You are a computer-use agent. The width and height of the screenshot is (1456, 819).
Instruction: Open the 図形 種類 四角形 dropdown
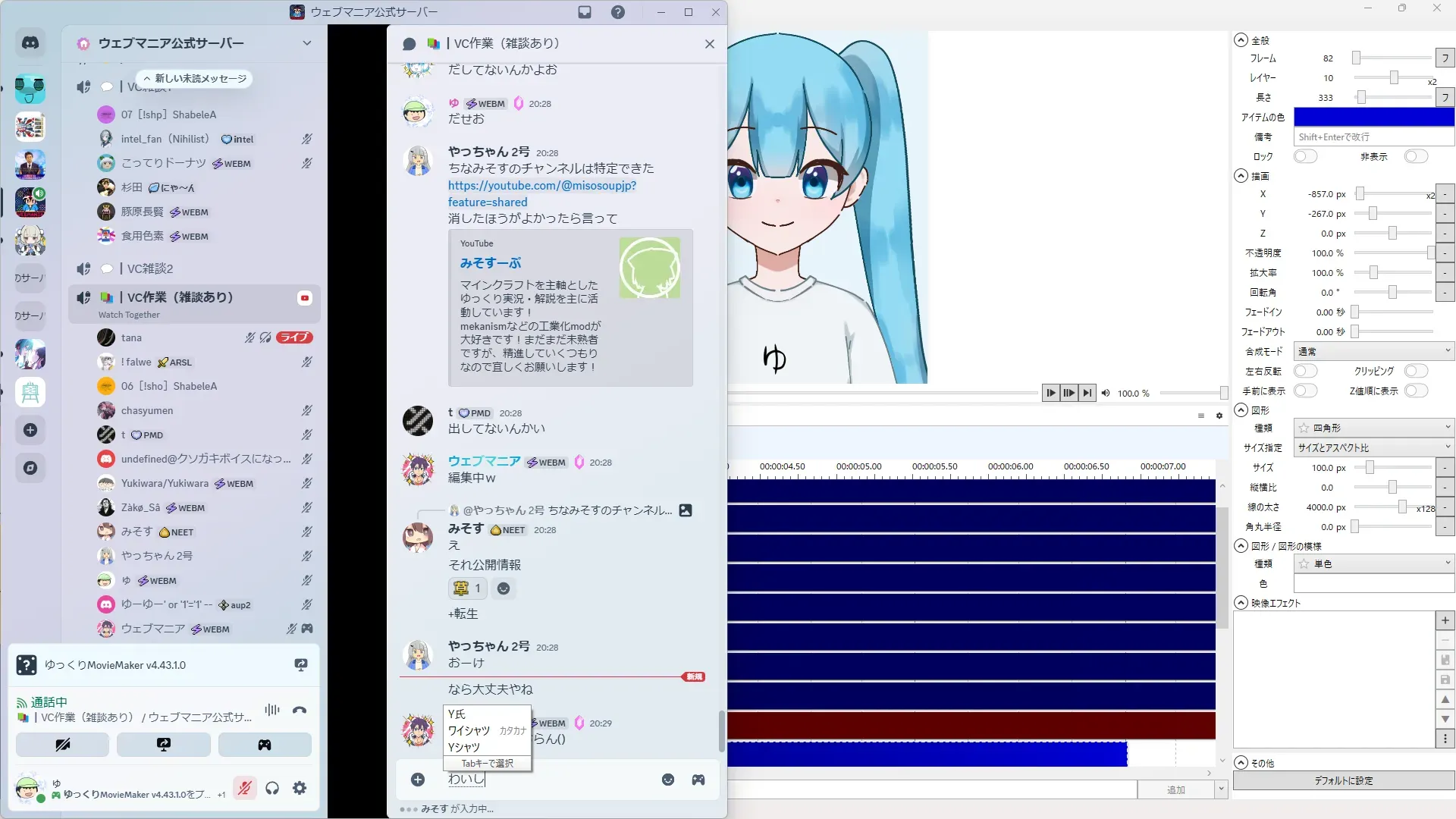pyautogui.click(x=1373, y=428)
